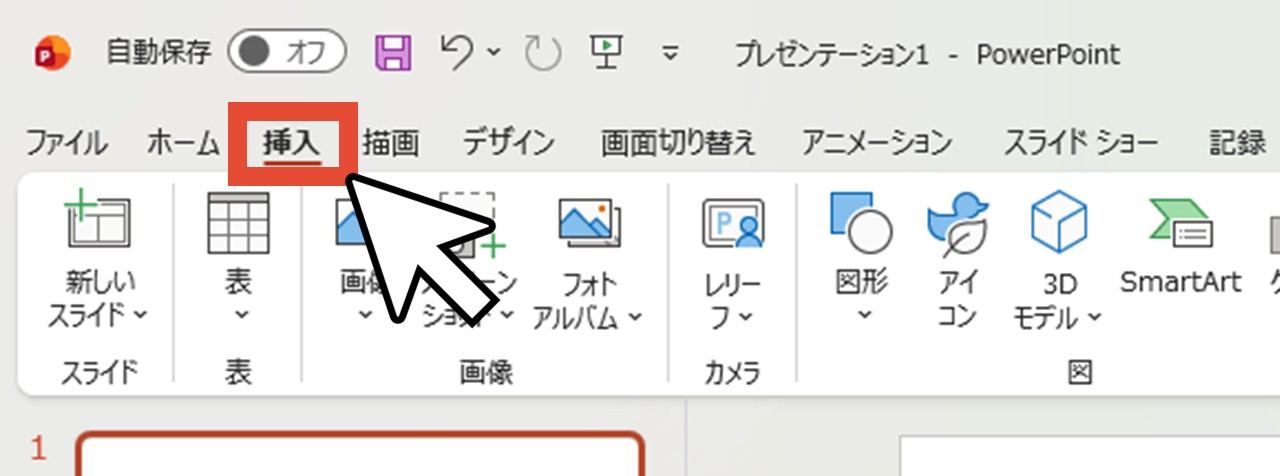Click the レリーフ cameo icon
Viewport: 1280px width, 476px height.
point(733,223)
